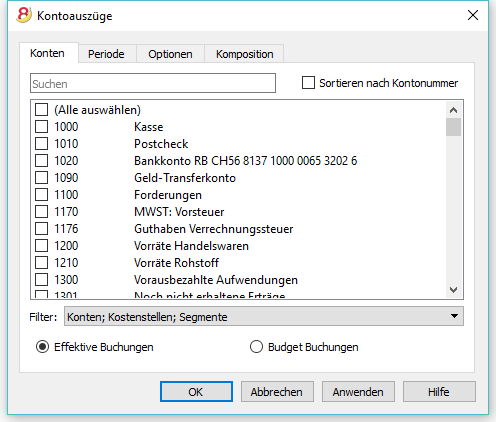Click the list scroll-up arrow
The width and height of the screenshot is (496, 422).
tap(453, 110)
